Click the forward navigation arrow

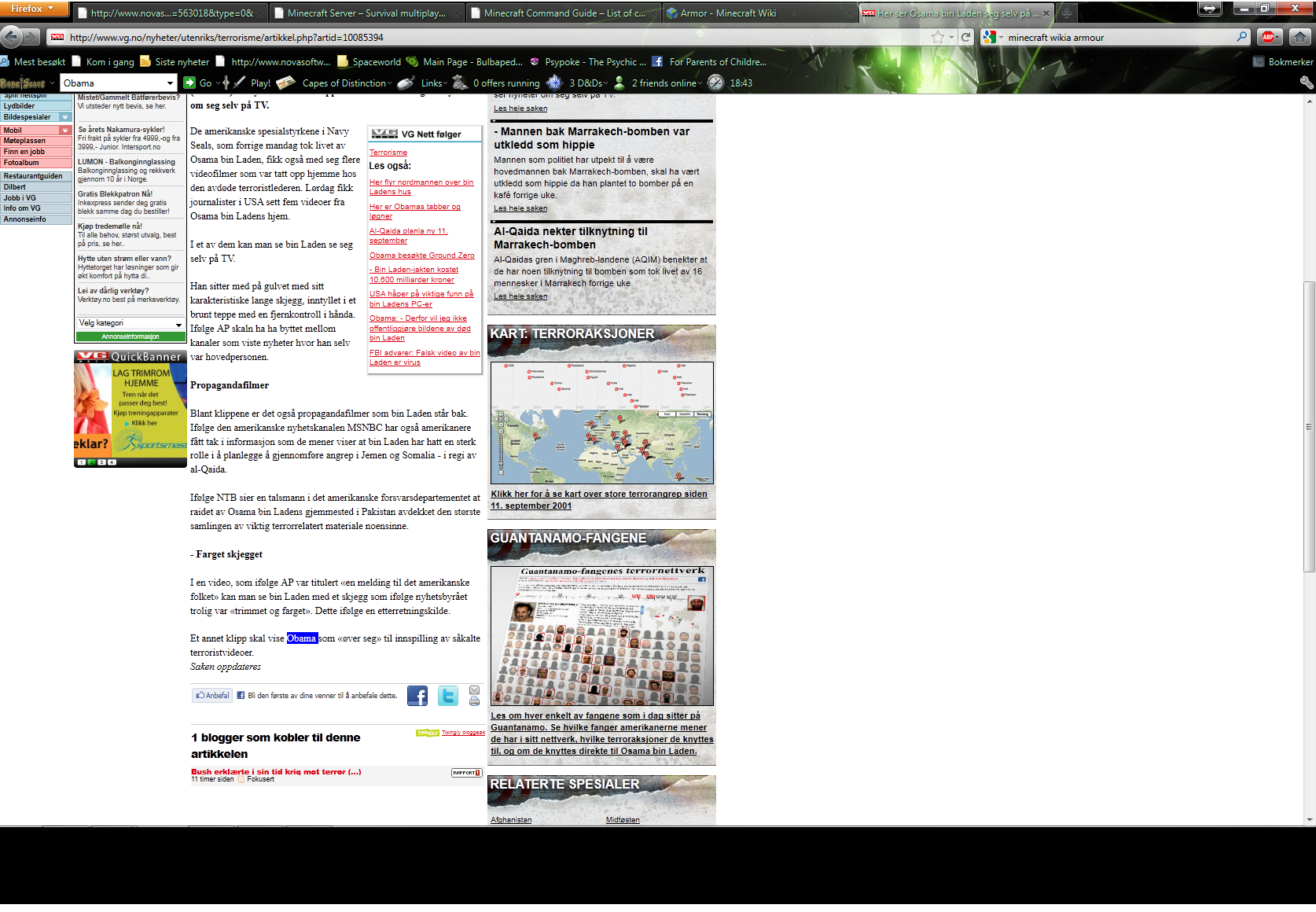pyautogui.click(x=31, y=37)
